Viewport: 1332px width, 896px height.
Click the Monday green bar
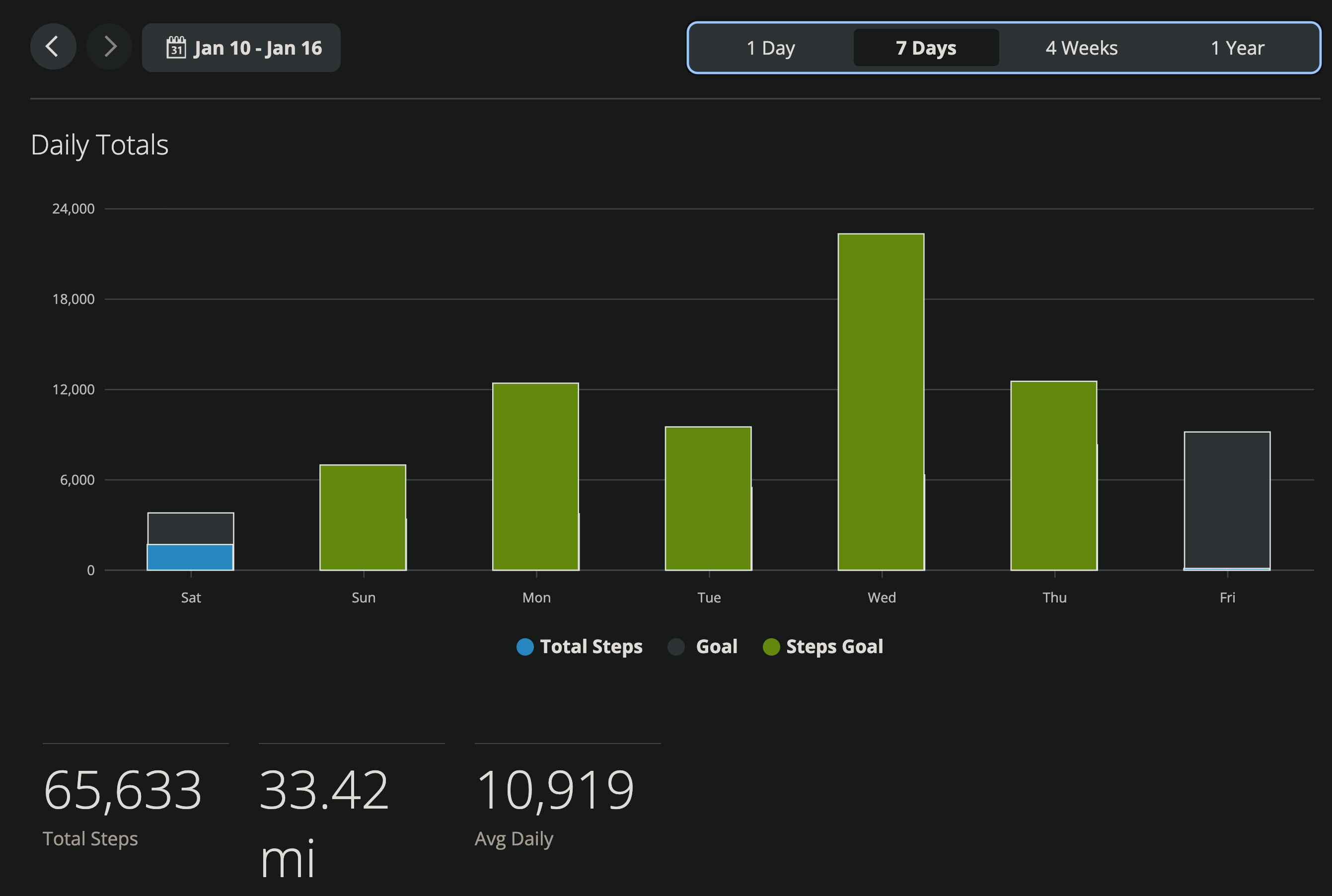click(535, 477)
